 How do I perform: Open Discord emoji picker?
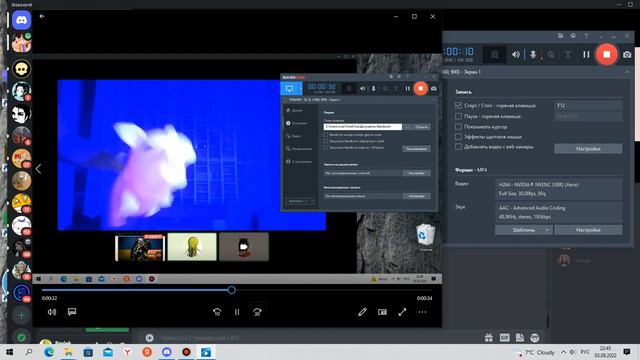pyautogui.click(x=535, y=338)
